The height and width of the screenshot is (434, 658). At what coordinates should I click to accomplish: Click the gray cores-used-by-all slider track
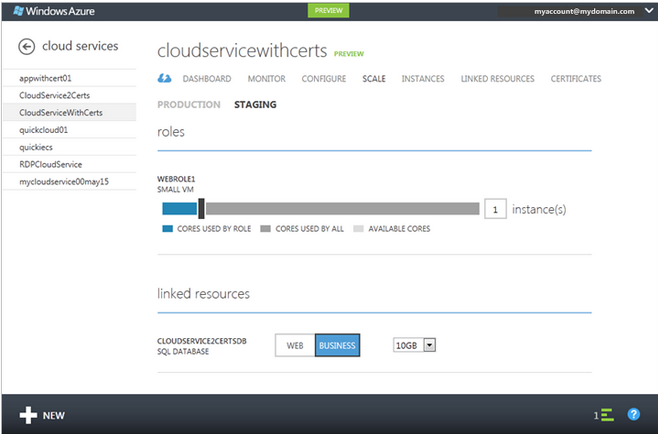[342, 209]
